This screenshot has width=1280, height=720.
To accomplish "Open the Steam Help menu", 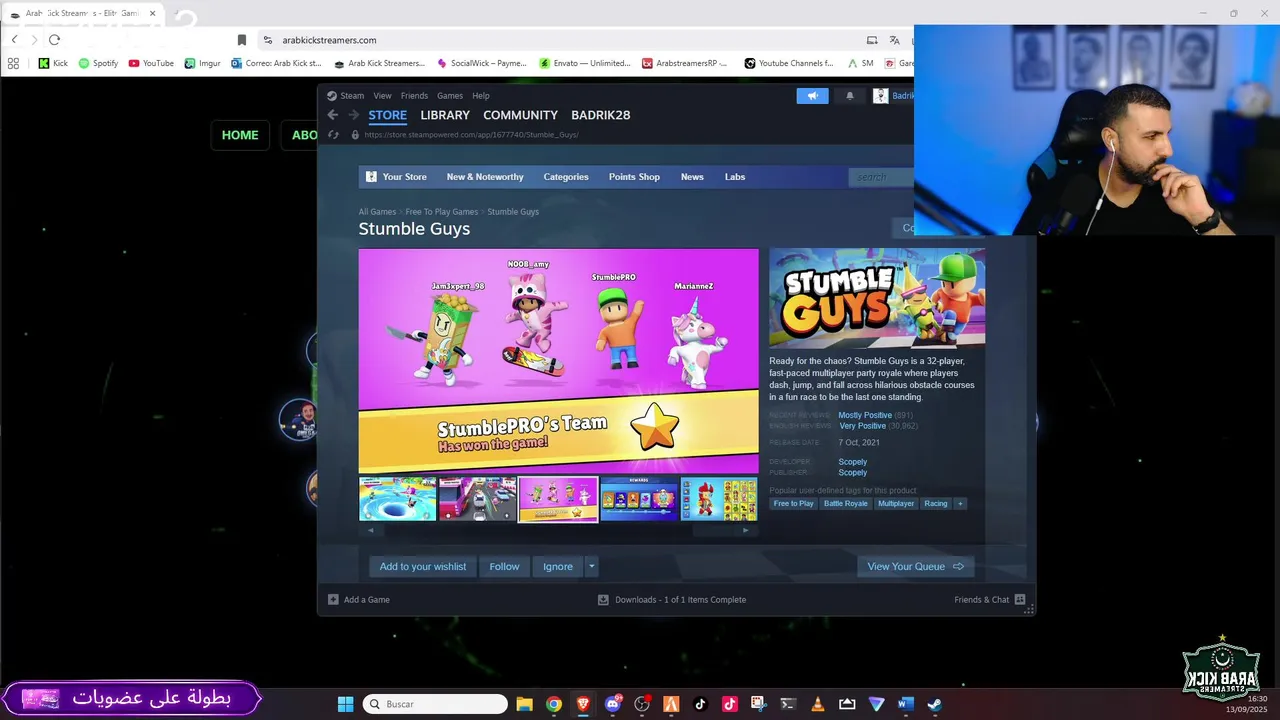I will coord(481,96).
